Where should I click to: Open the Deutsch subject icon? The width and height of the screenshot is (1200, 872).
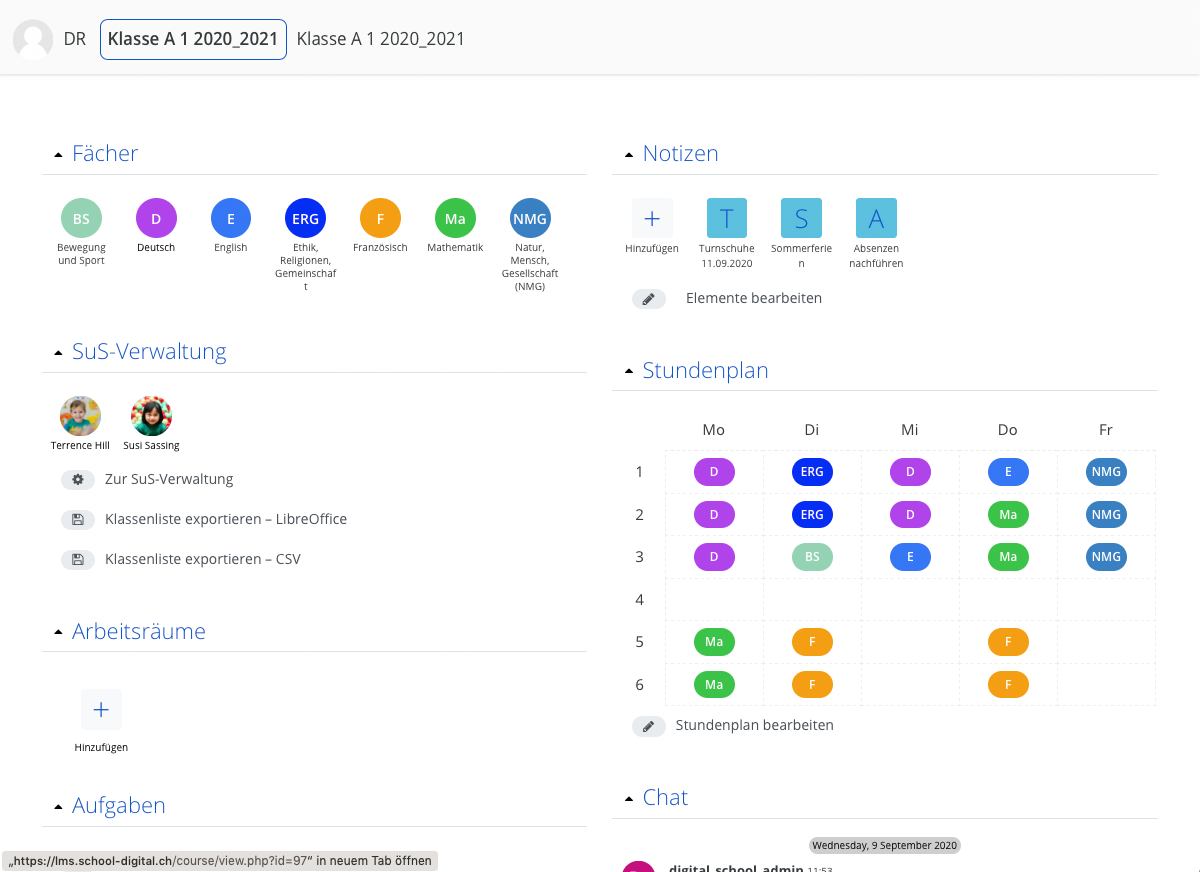[x=156, y=218]
